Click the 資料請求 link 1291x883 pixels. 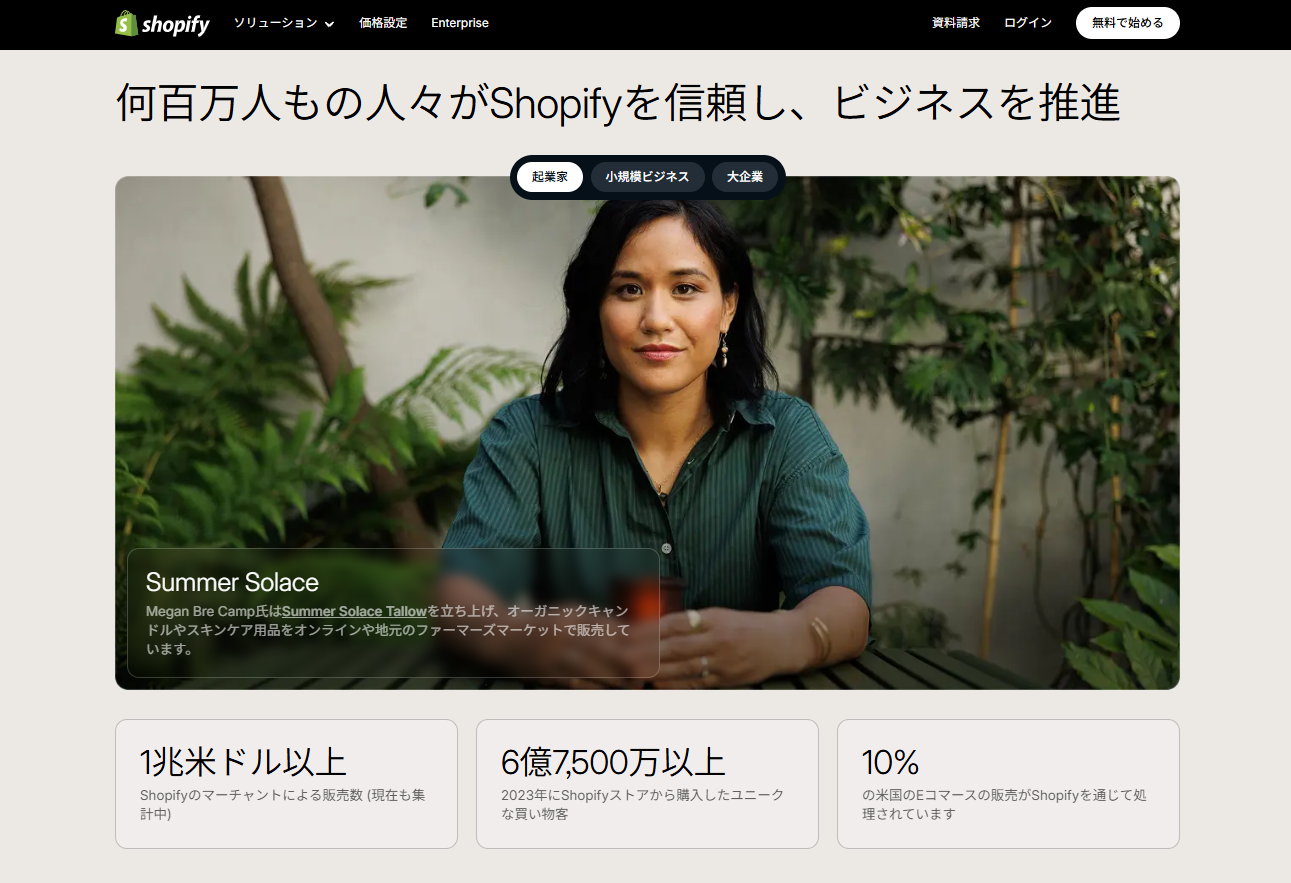(956, 23)
